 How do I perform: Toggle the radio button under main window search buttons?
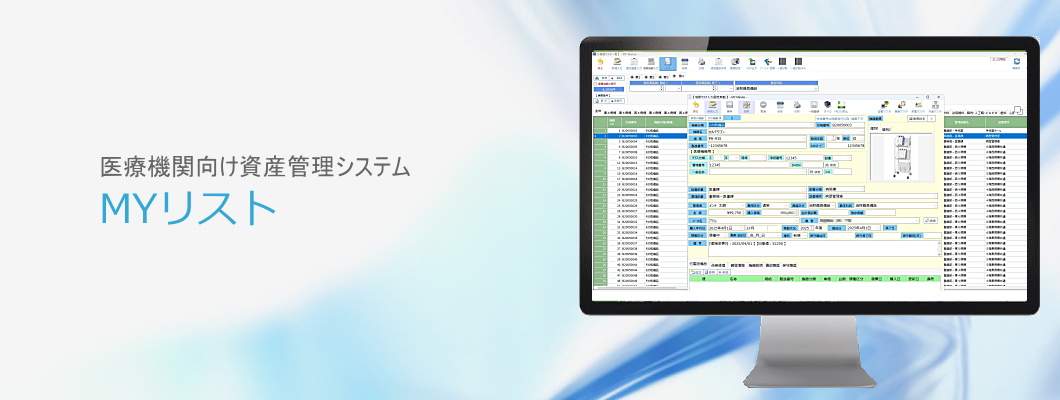tap(595, 84)
